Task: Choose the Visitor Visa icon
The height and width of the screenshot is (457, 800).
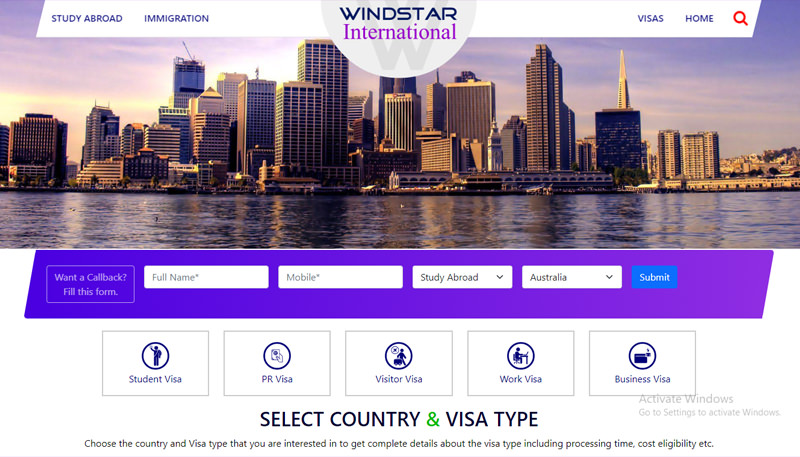Action: pyautogui.click(x=398, y=356)
